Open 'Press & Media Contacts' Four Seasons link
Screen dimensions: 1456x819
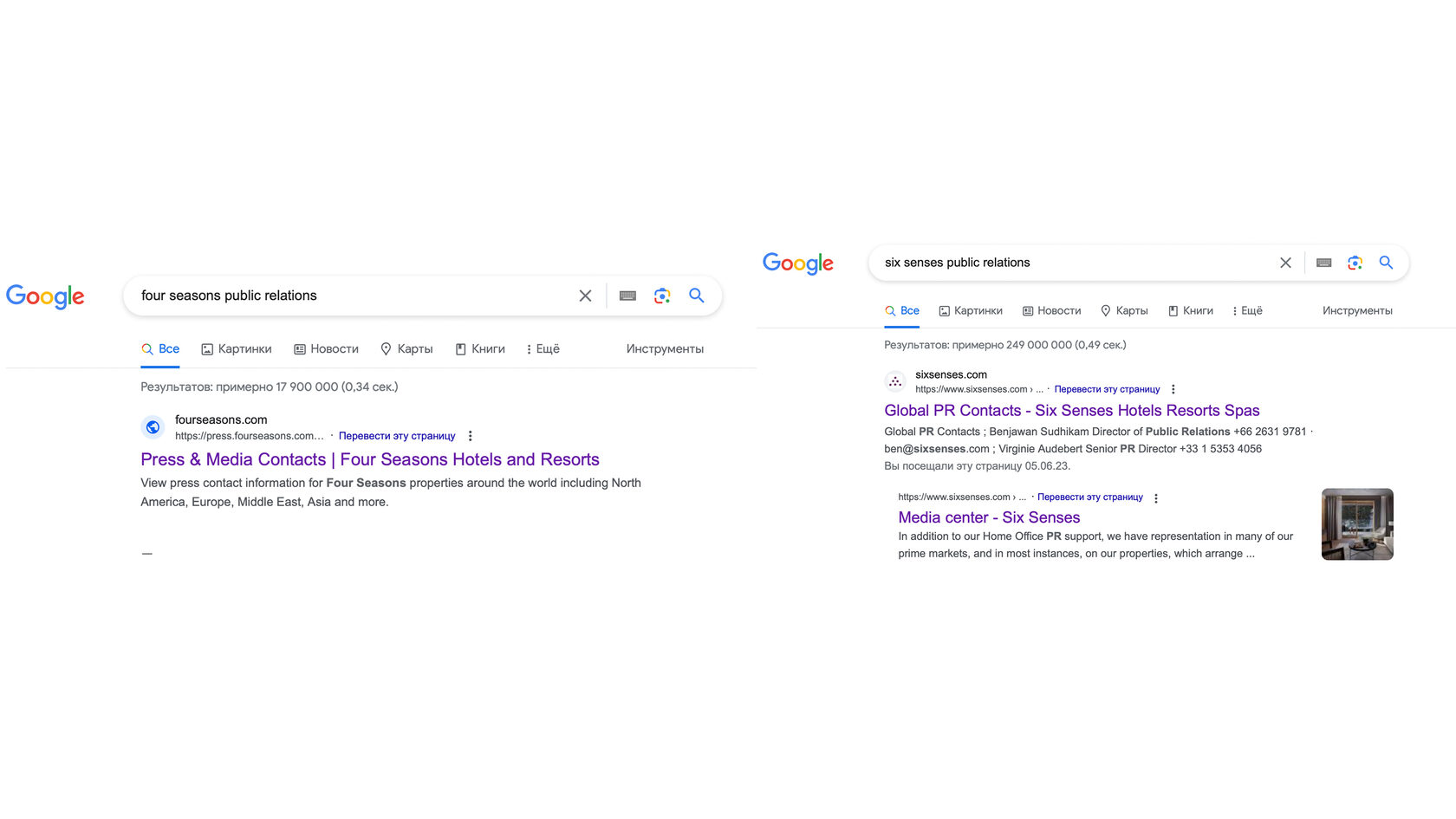tap(370, 459)
